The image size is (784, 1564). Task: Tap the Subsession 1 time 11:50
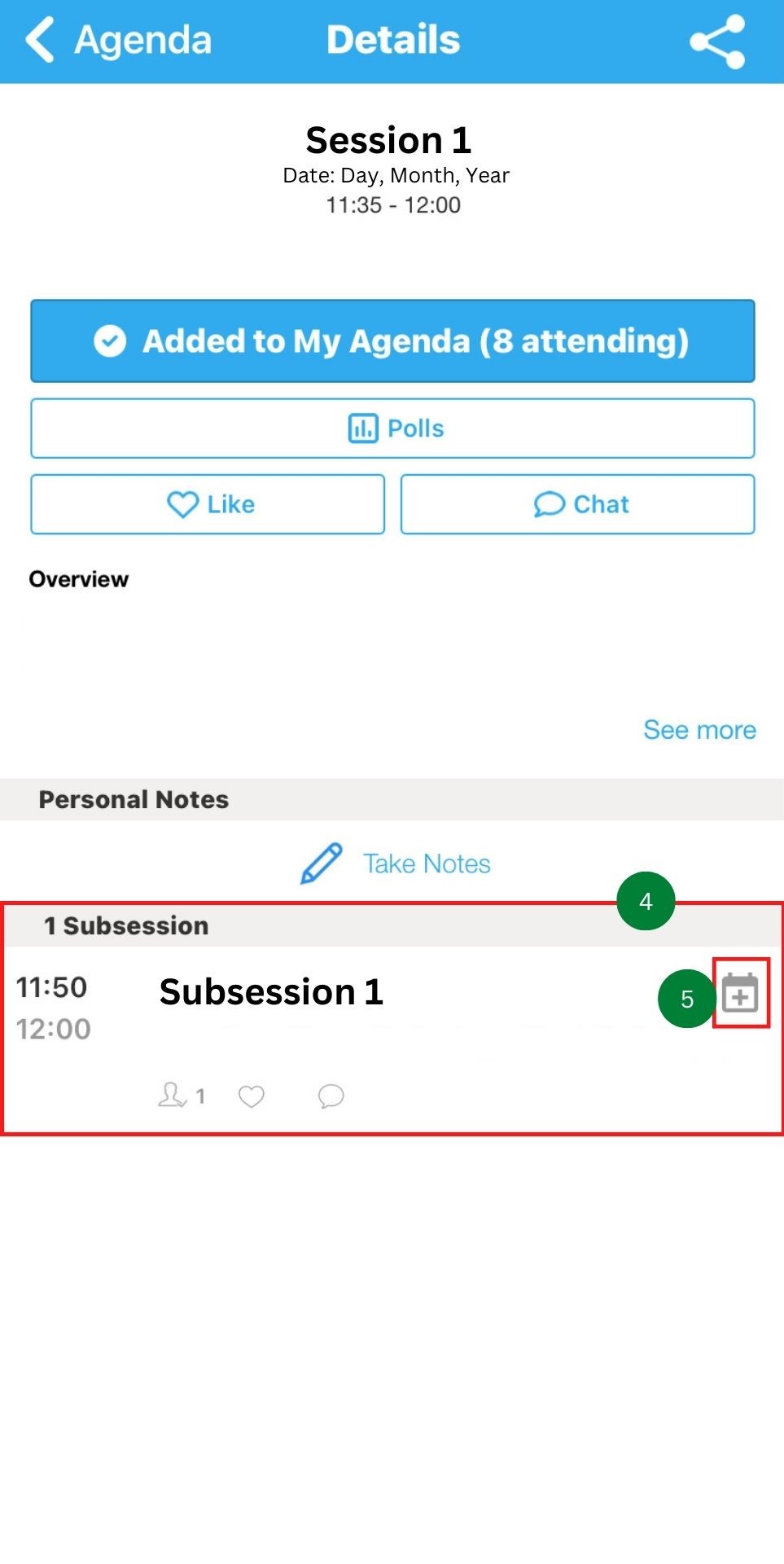click(x=52, y=987)
